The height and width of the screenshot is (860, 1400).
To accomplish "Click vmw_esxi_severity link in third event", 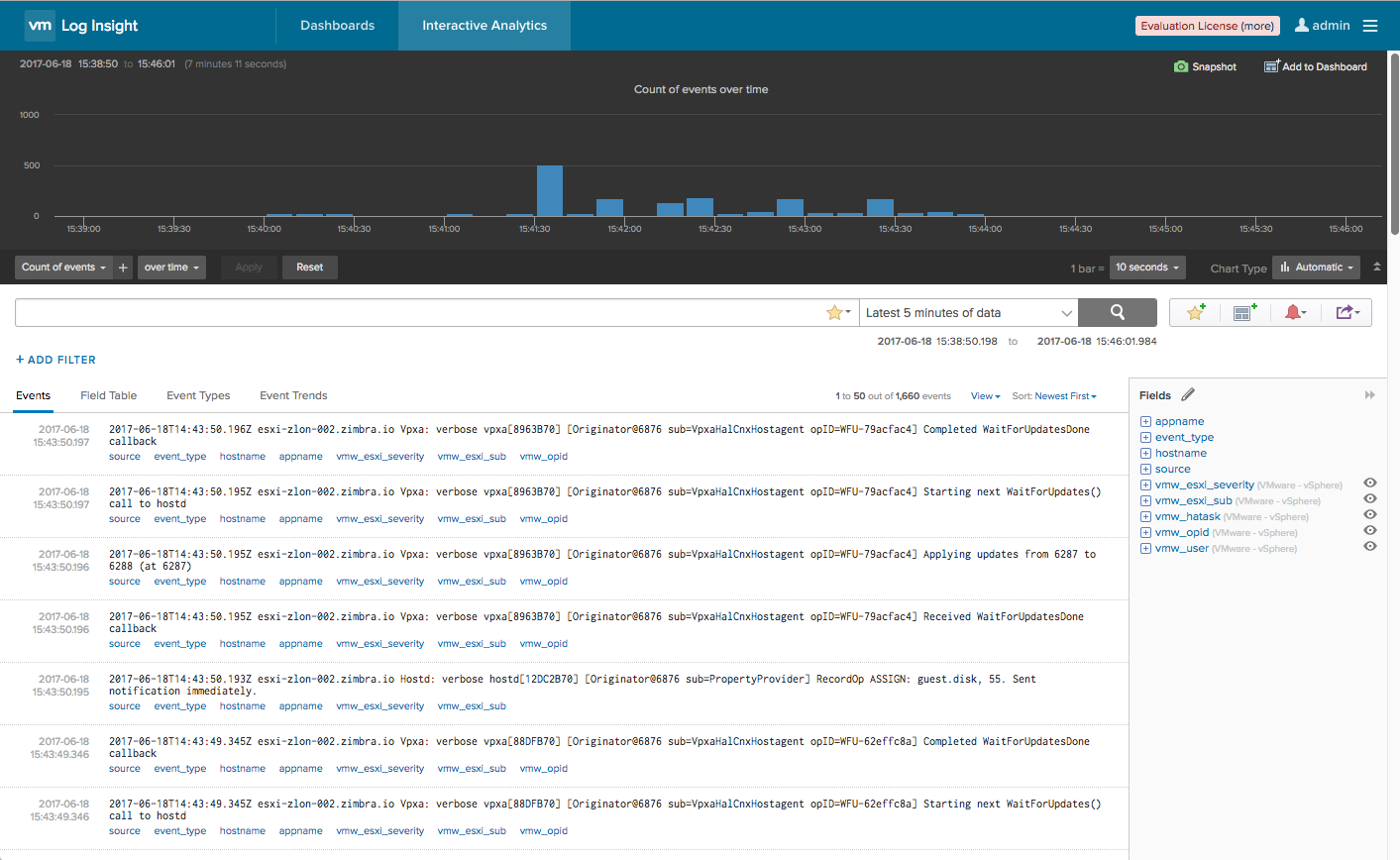I will (x=380, y=582).
